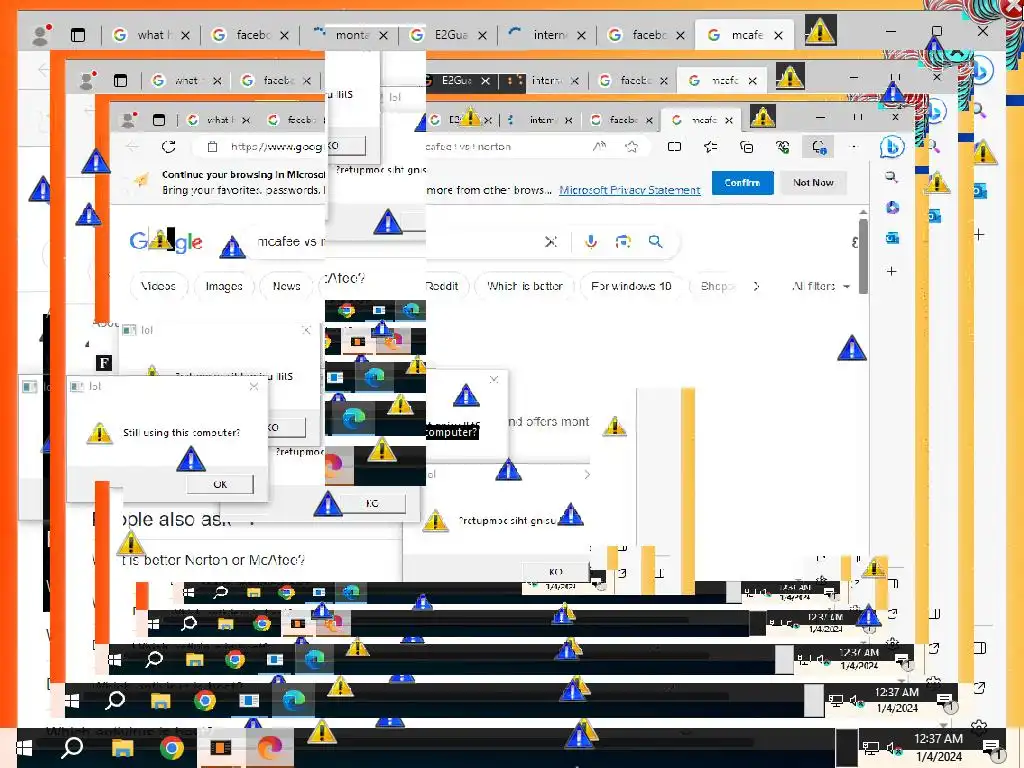1024x768 pixels.
Task: Click the plus customize icon in innermost sidebar
Action: click(891, 271)
